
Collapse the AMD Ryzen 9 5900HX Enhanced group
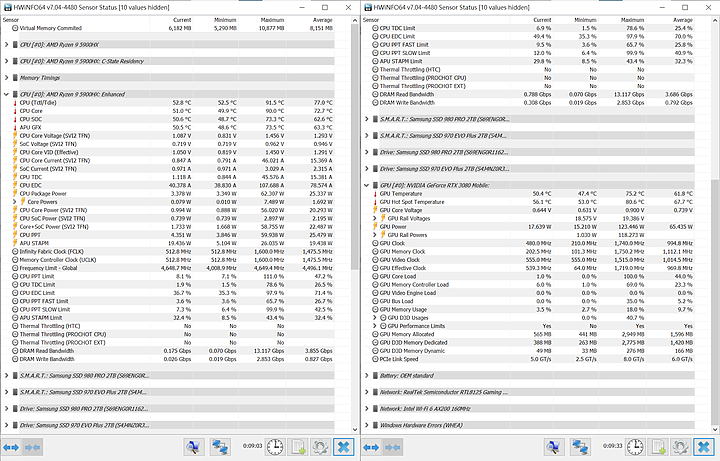click(6, 95)
